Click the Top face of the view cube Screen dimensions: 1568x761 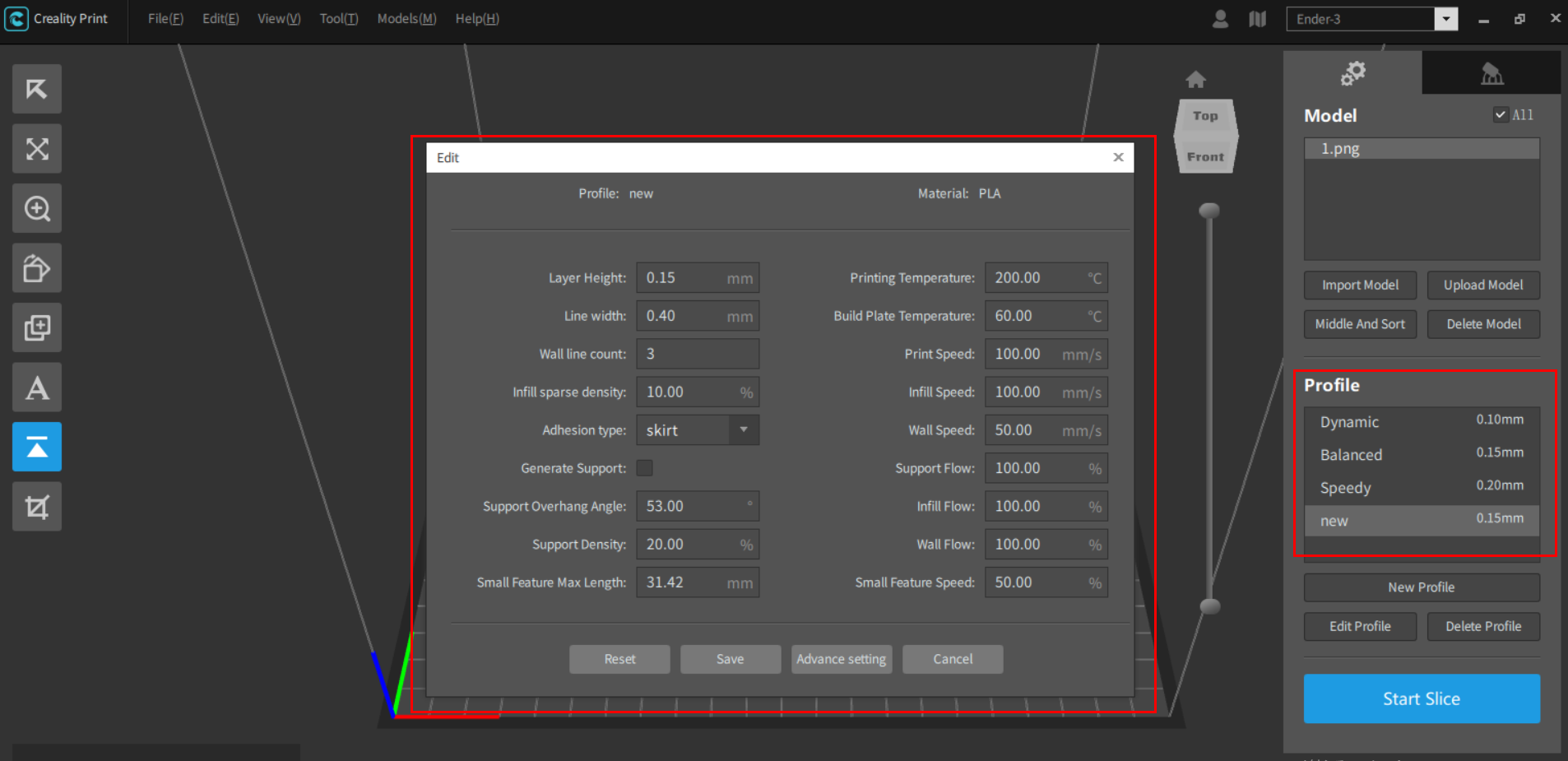coord(1205,115)
